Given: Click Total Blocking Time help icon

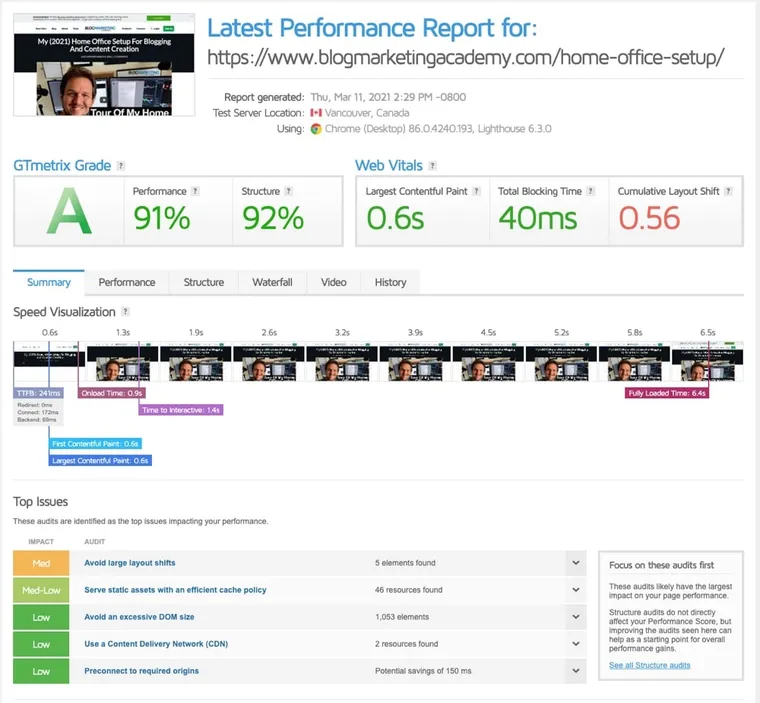Looking at the screenshot, I should click(590, 191).
